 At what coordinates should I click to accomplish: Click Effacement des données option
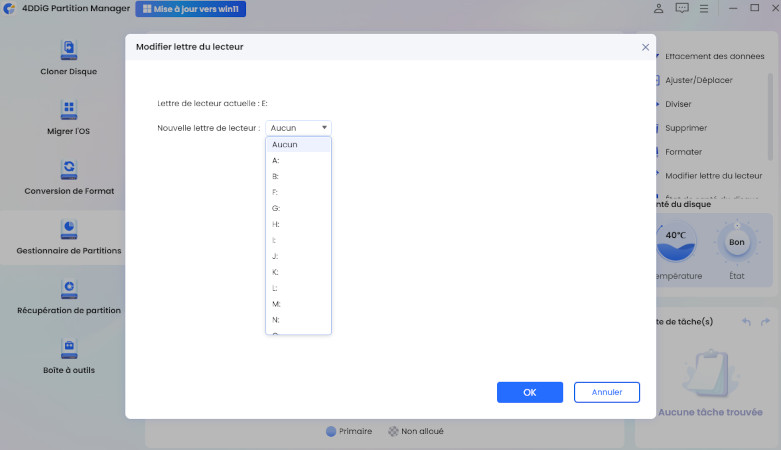(714, 56)
